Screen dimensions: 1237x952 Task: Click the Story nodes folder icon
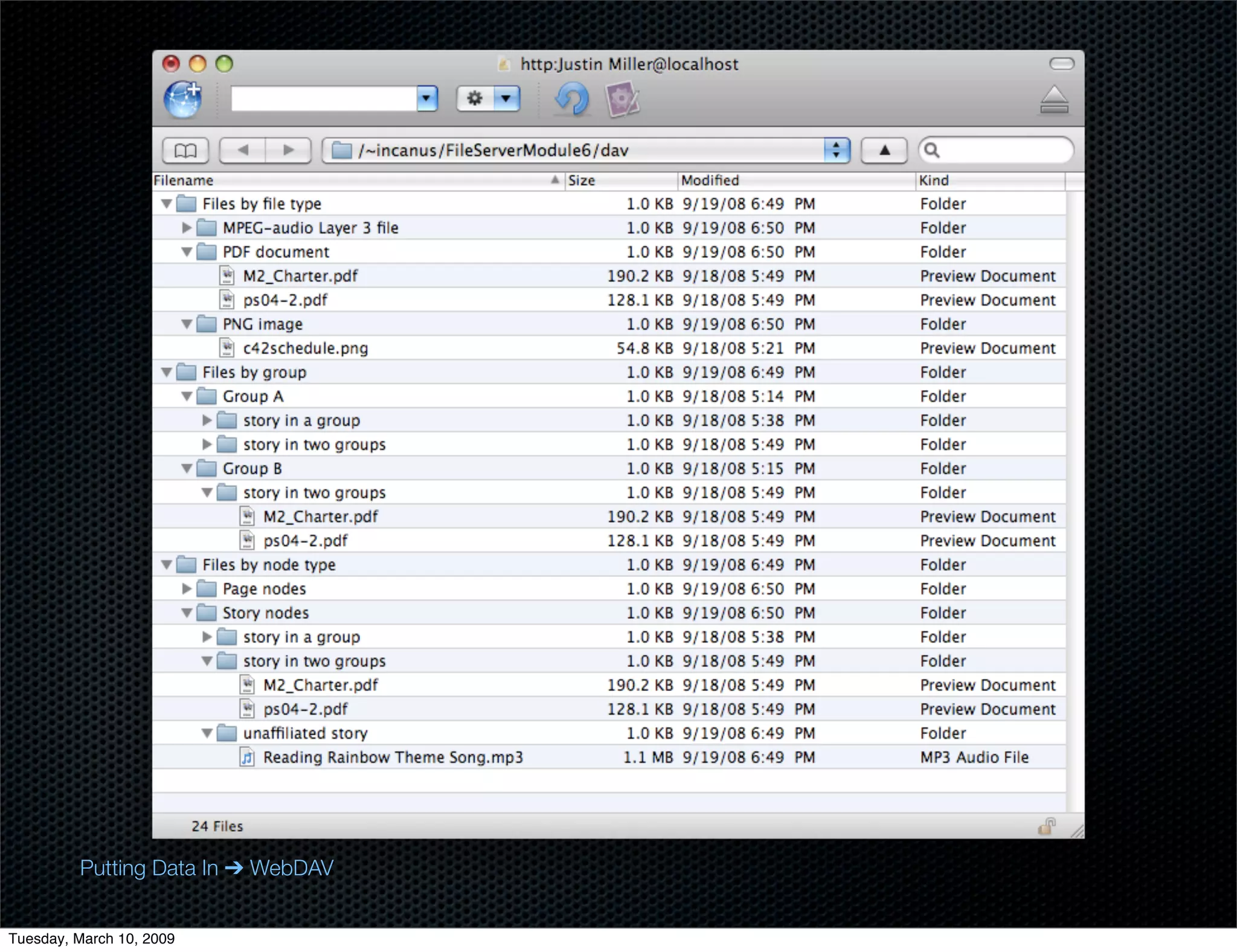pos(207,613)
